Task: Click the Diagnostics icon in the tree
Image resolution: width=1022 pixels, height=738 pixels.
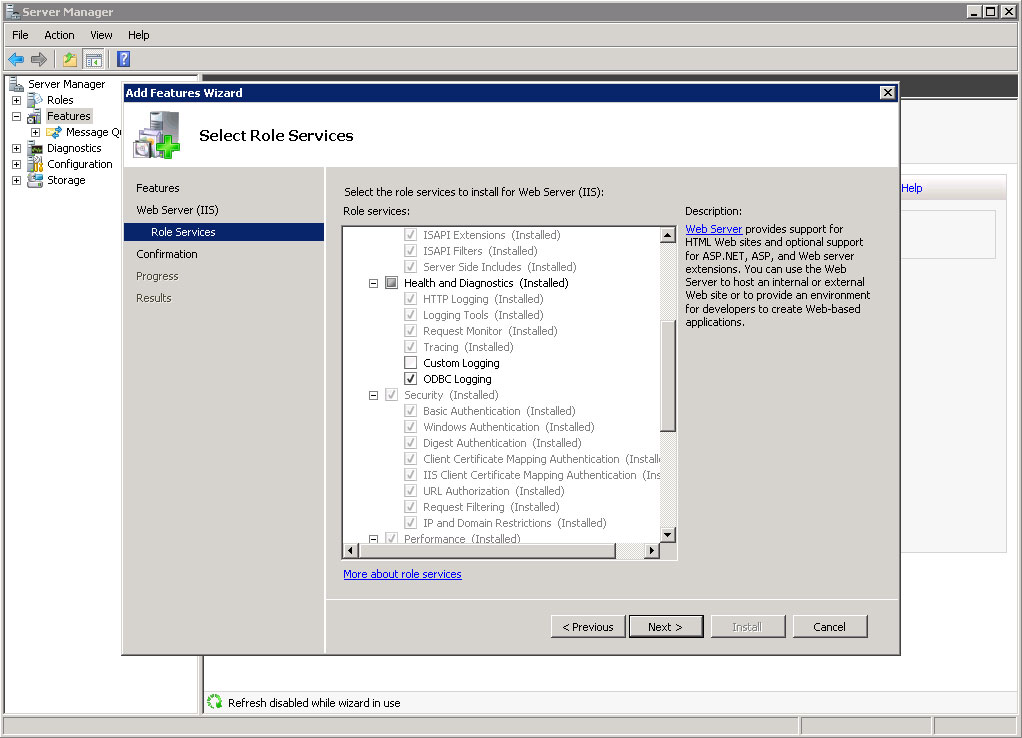Action: pyautogui.click(x=35, y=148)
